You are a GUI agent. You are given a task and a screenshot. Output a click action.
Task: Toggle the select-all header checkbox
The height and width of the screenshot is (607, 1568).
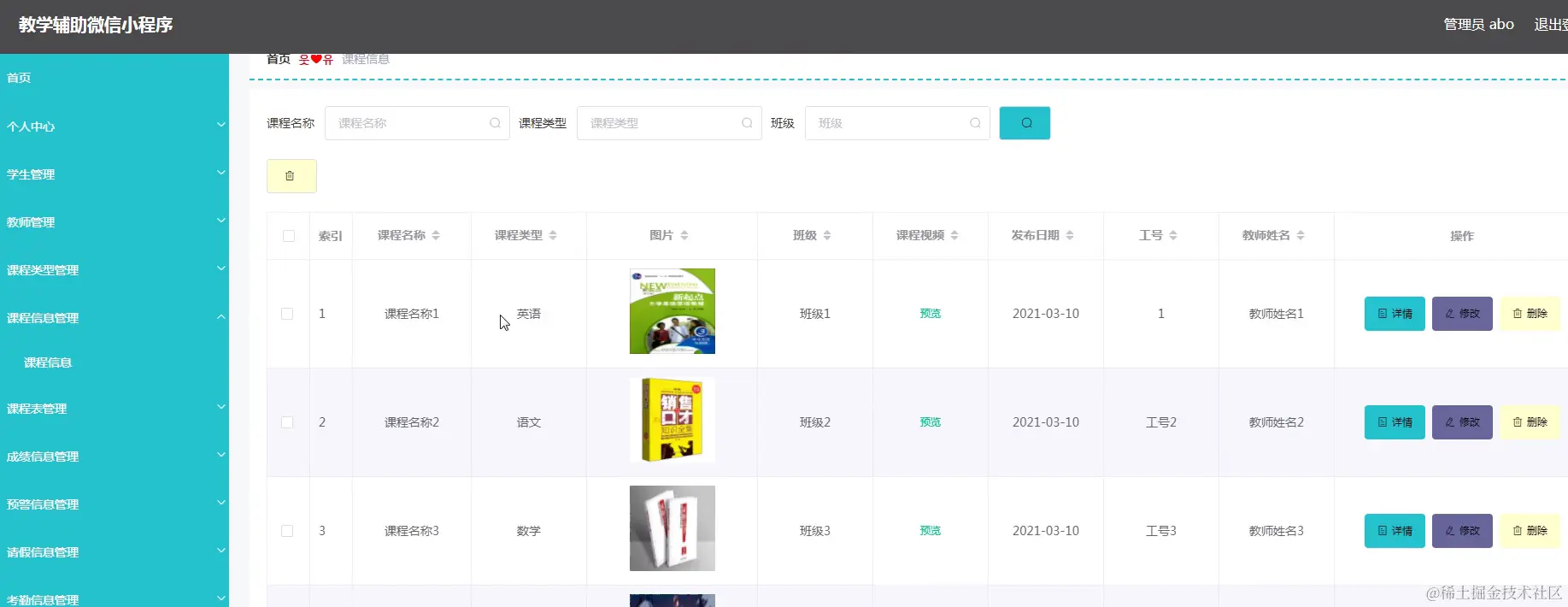pyautogui.click(x=289, y=236)
